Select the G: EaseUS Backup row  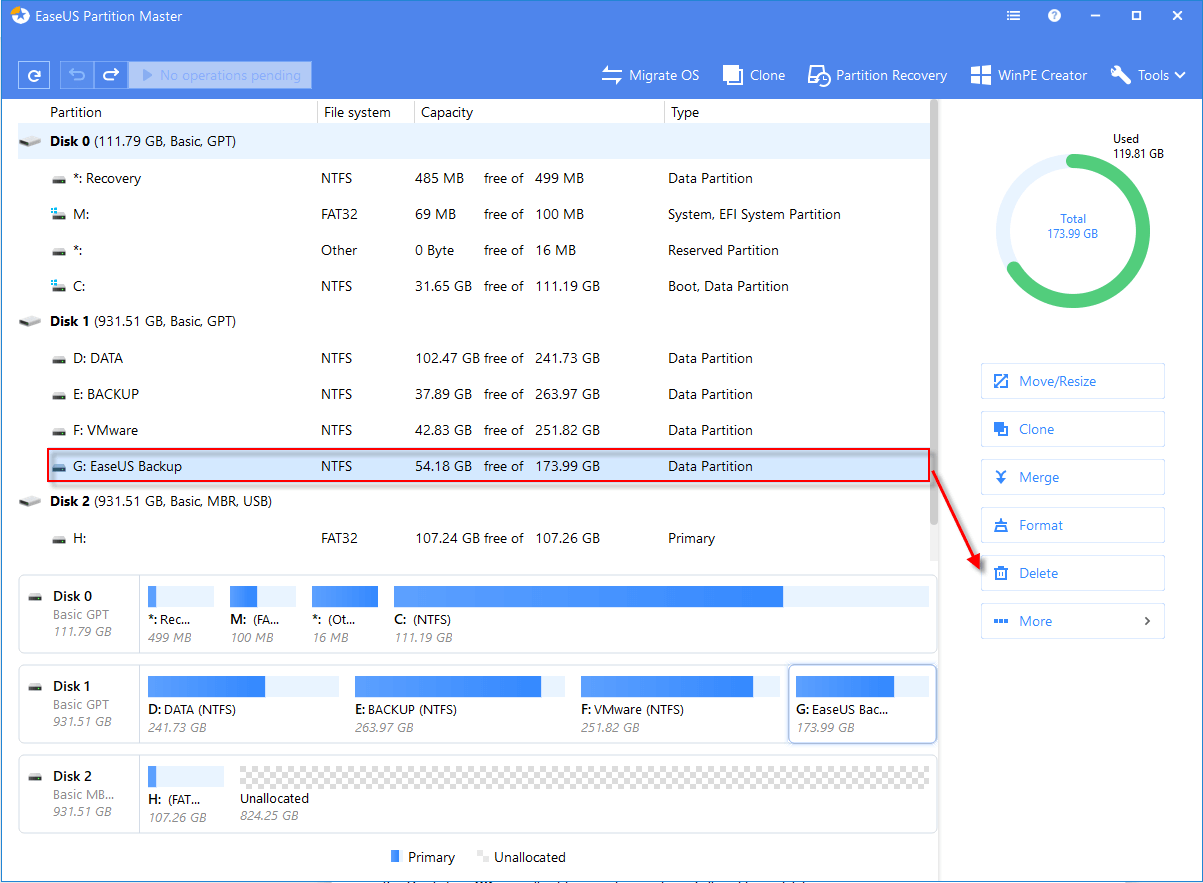(x=489, y=466)
